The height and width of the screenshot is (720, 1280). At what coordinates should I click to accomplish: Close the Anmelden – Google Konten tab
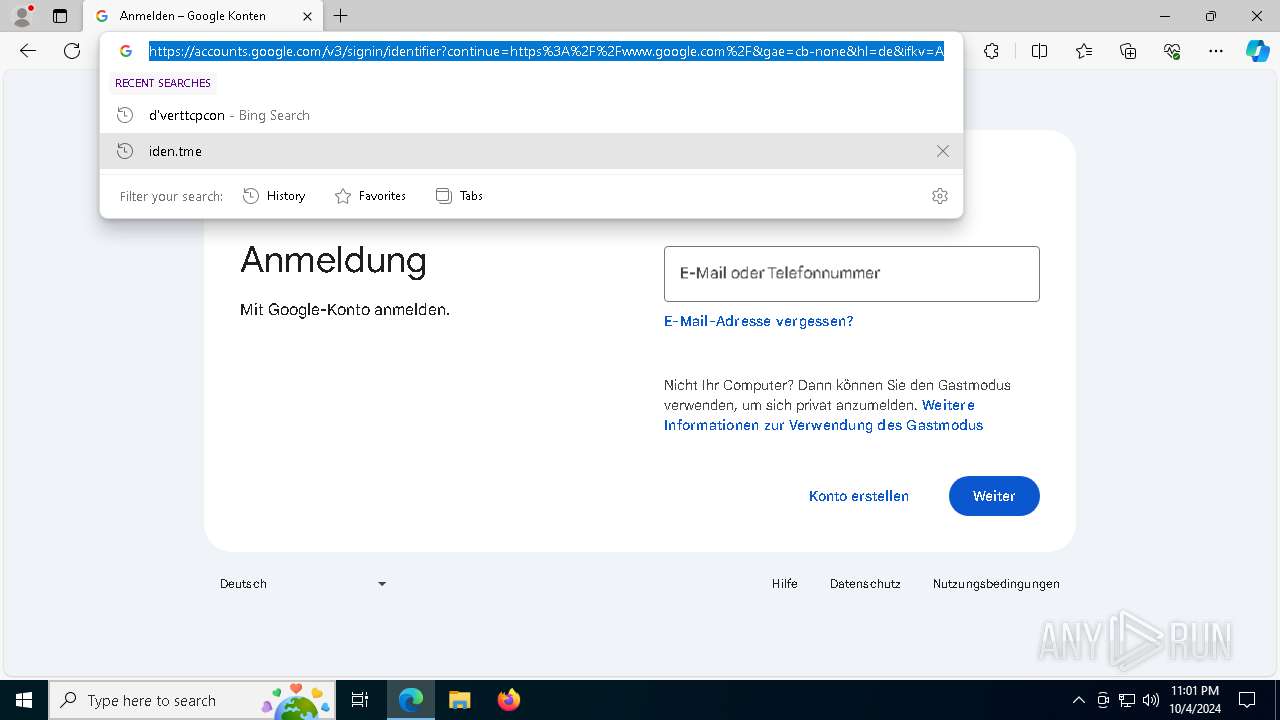click(x=307, y=16)
